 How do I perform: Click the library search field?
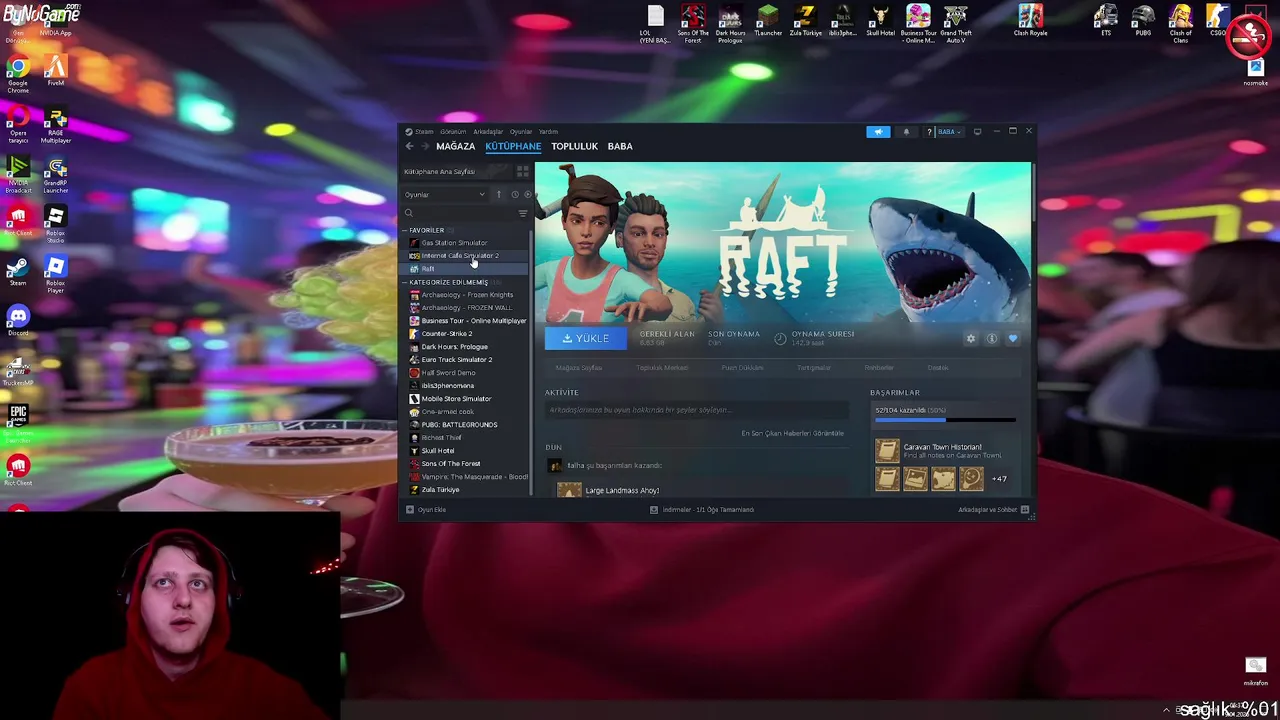tap(460, 213)
